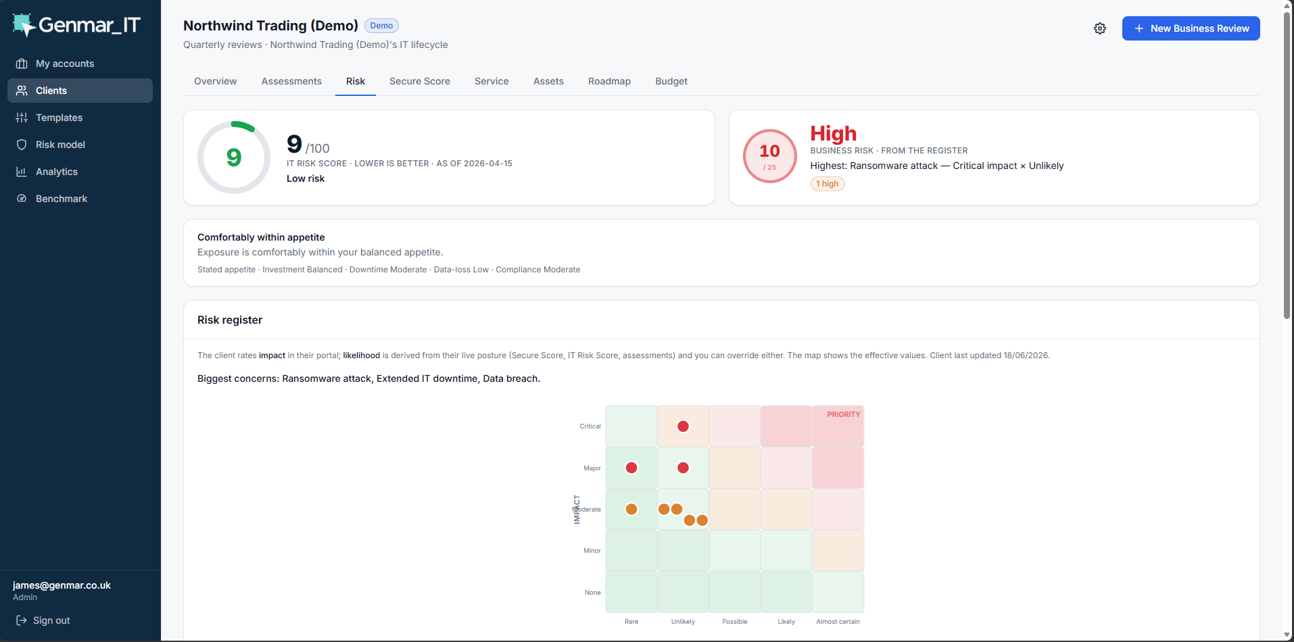Click the 'Critical' impact axis label

590,426
